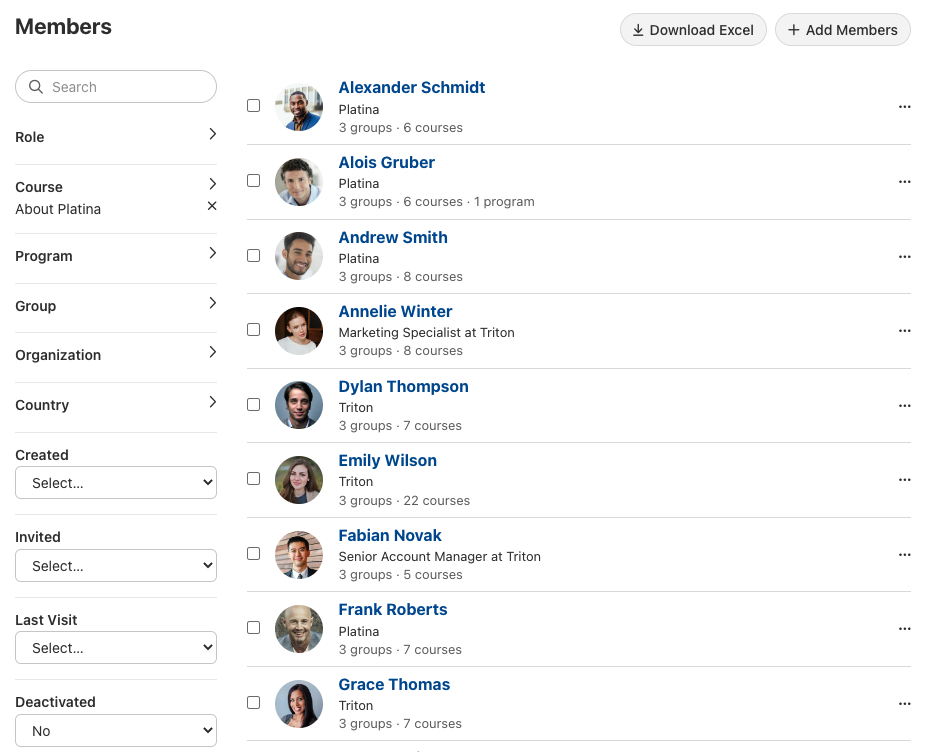Screen dimensions: 926x752
Task: Open three-dot menu for Alexander Schmidt
Action: (x=904, y=107)
